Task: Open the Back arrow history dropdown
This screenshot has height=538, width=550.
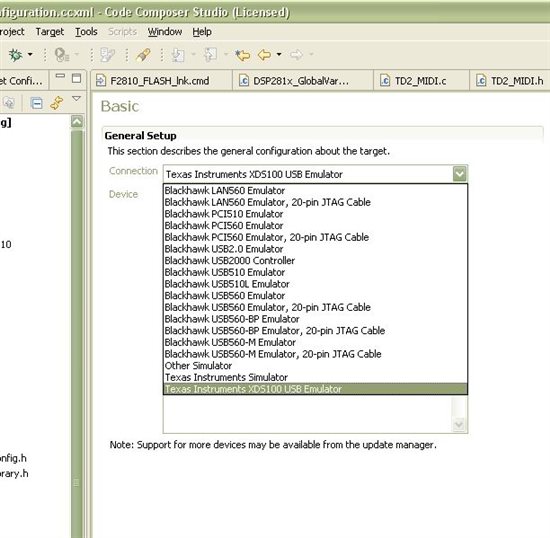Action: [x=279, y=54]
